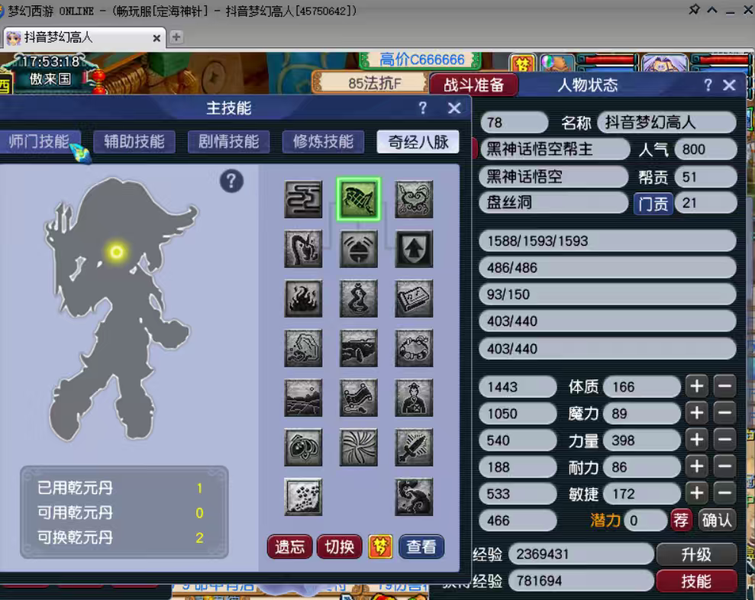
Task: Increase 敏捷 with its plus button
Action: coord(697,493)
